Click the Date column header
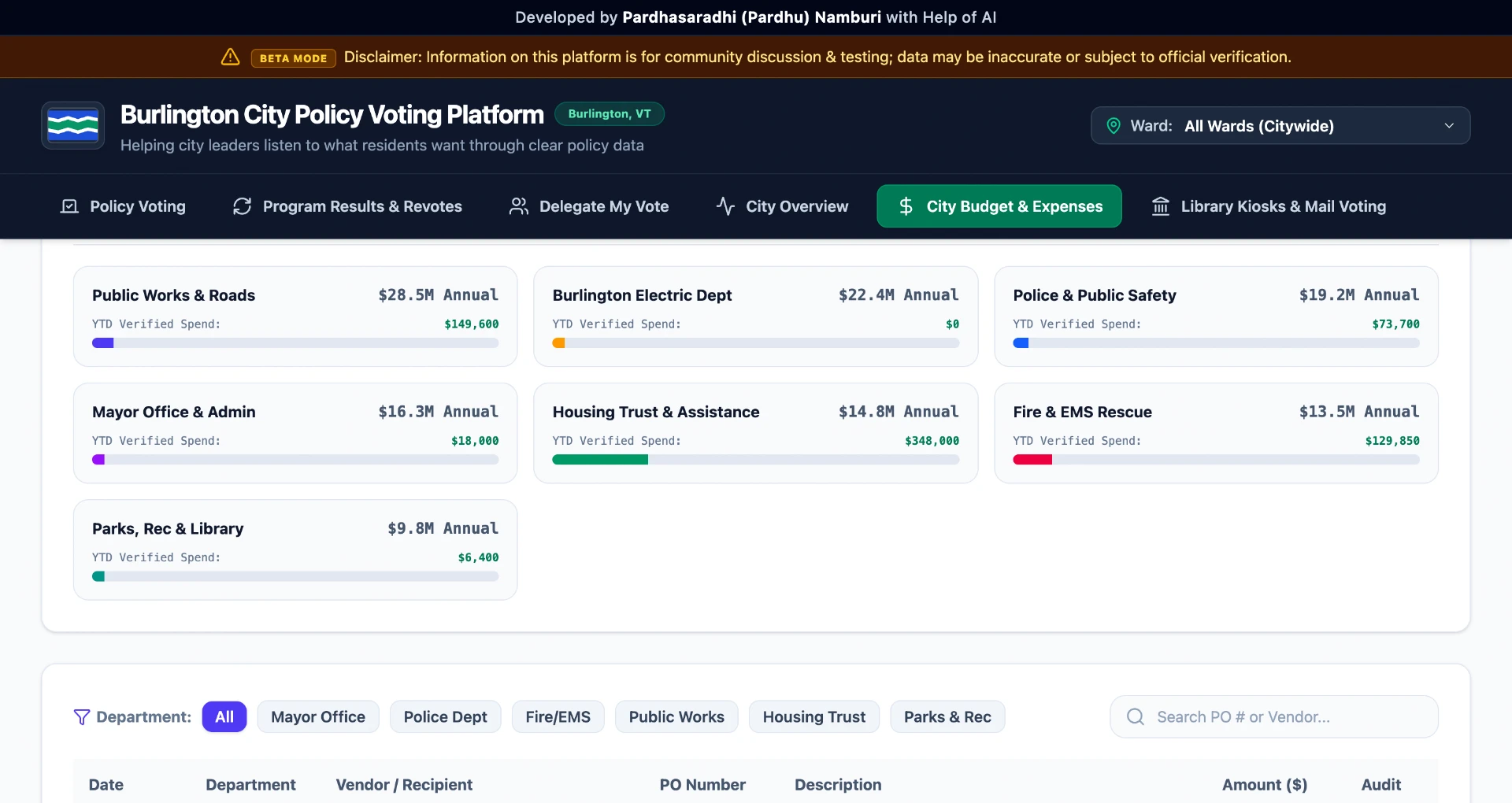Image resolution: width=1512 pixels, height=803 pixels. click(106, 785)
